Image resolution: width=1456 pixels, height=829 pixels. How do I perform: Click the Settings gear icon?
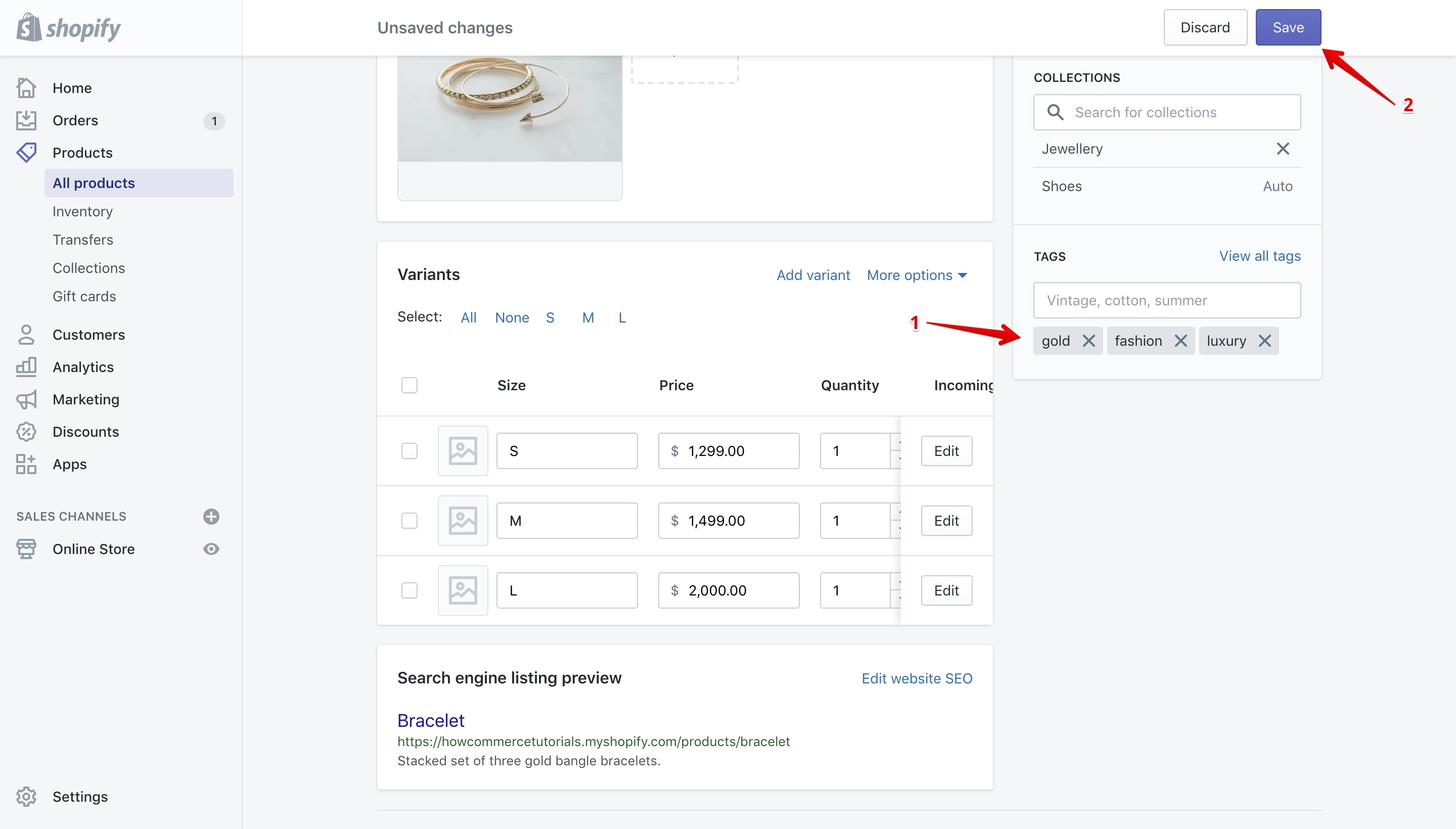tap(26, 797)
